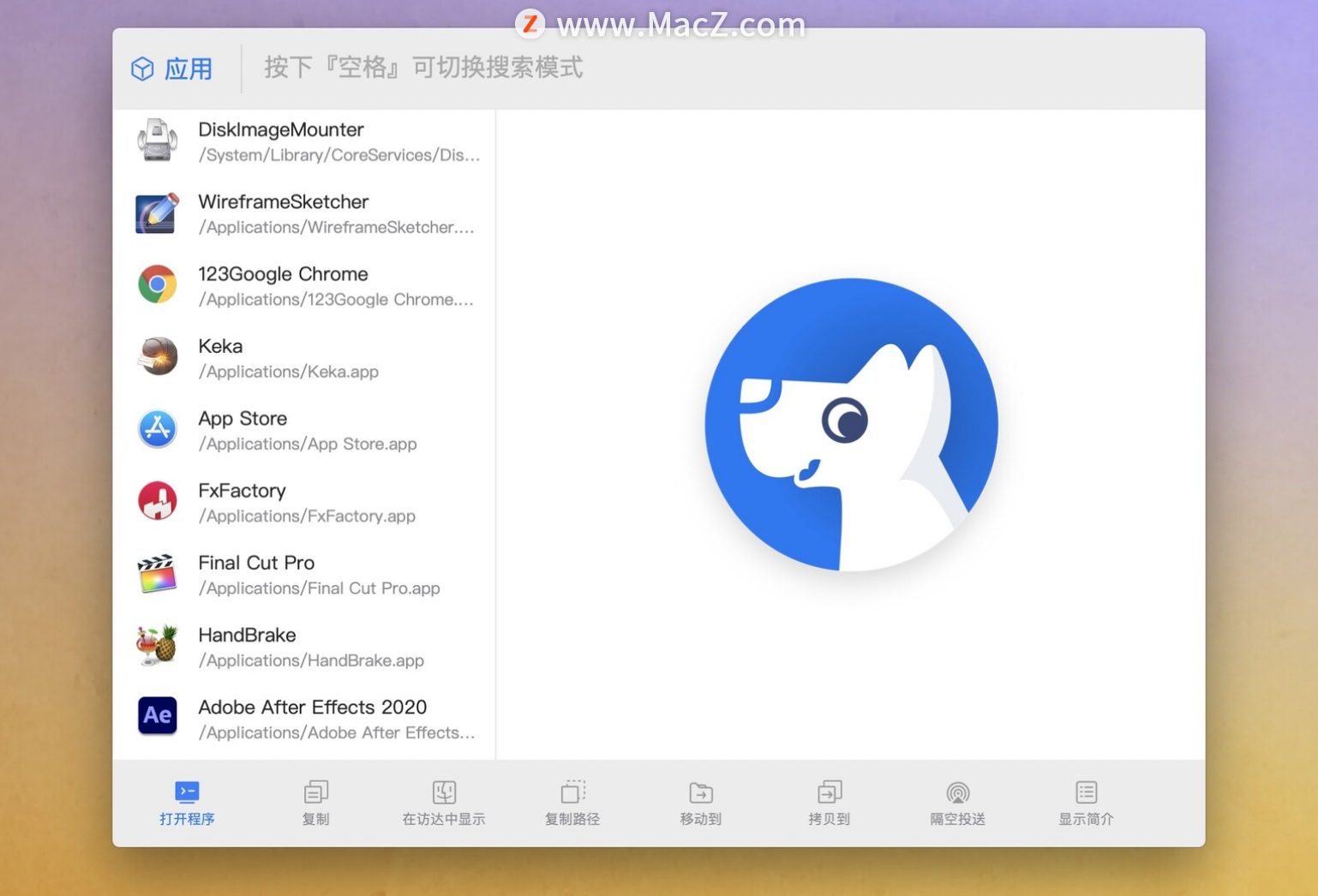Click the 123Google Chrome app icon
Viewport: 1318px width, 896px height.
[157, 284]
